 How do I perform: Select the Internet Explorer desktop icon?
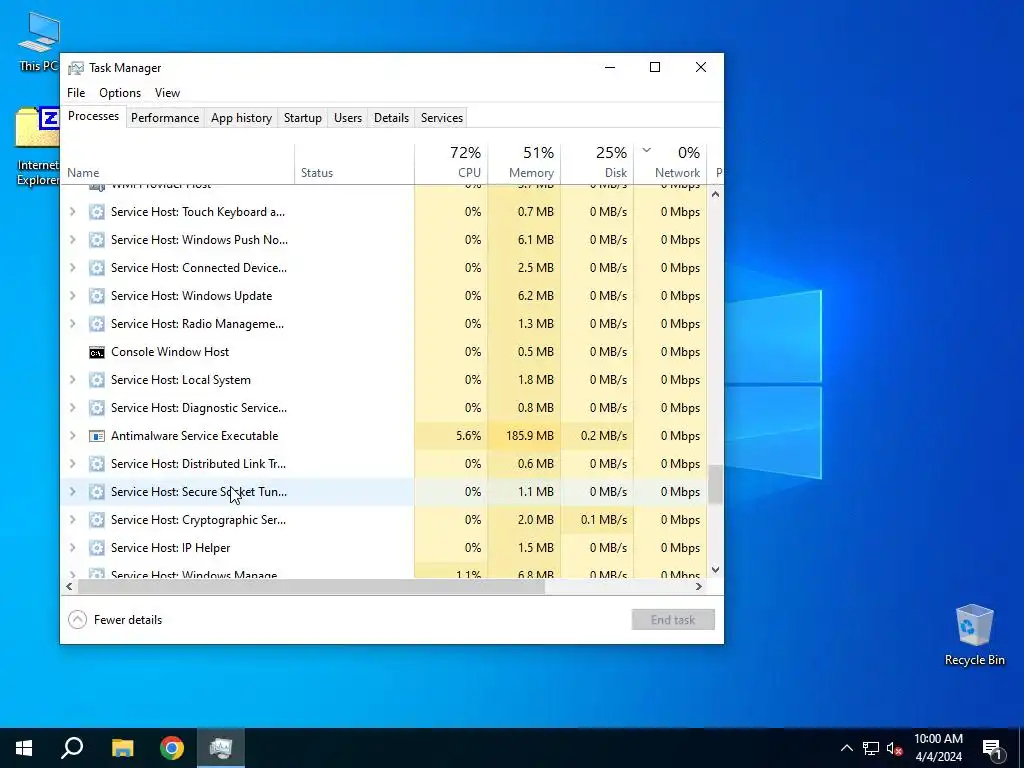point(37,146)
